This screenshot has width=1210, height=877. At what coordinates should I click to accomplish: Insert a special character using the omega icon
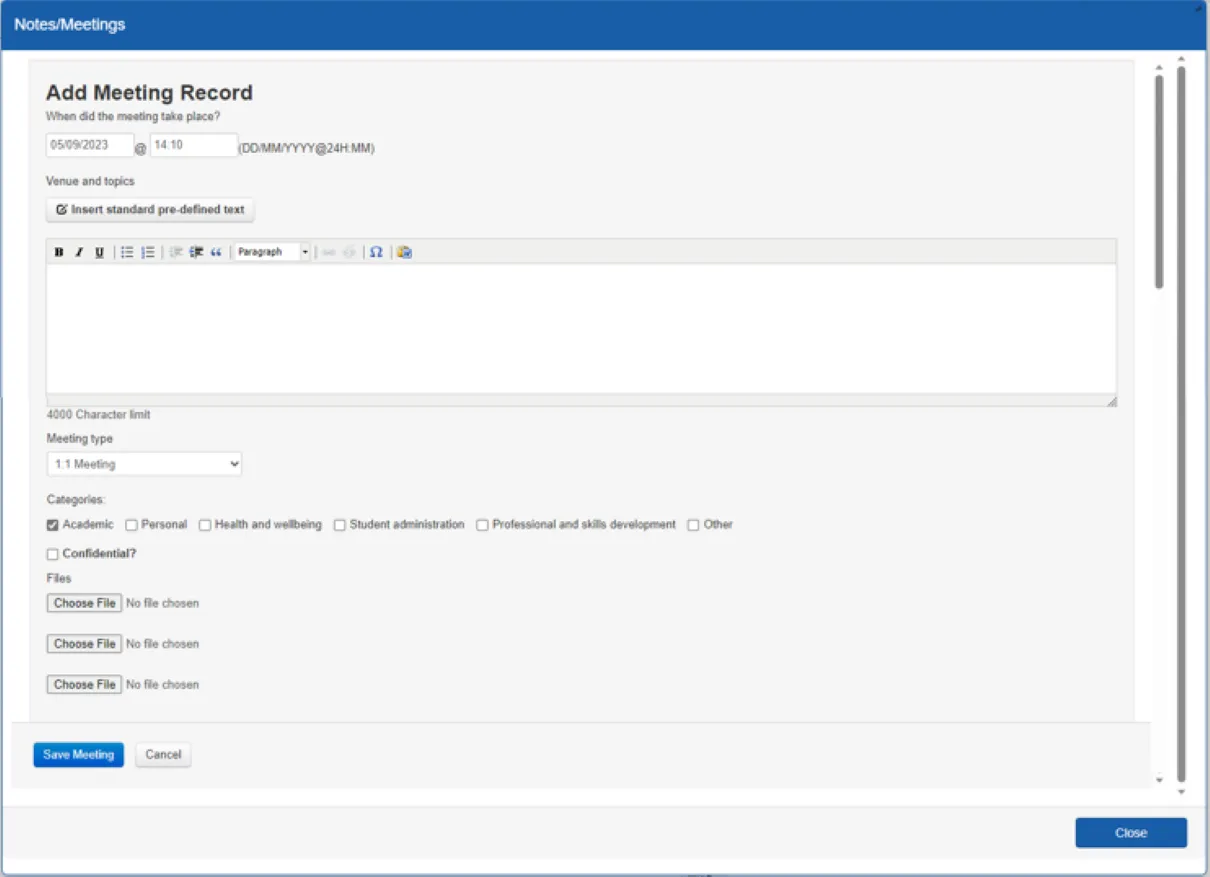click(x=377, y=252)
